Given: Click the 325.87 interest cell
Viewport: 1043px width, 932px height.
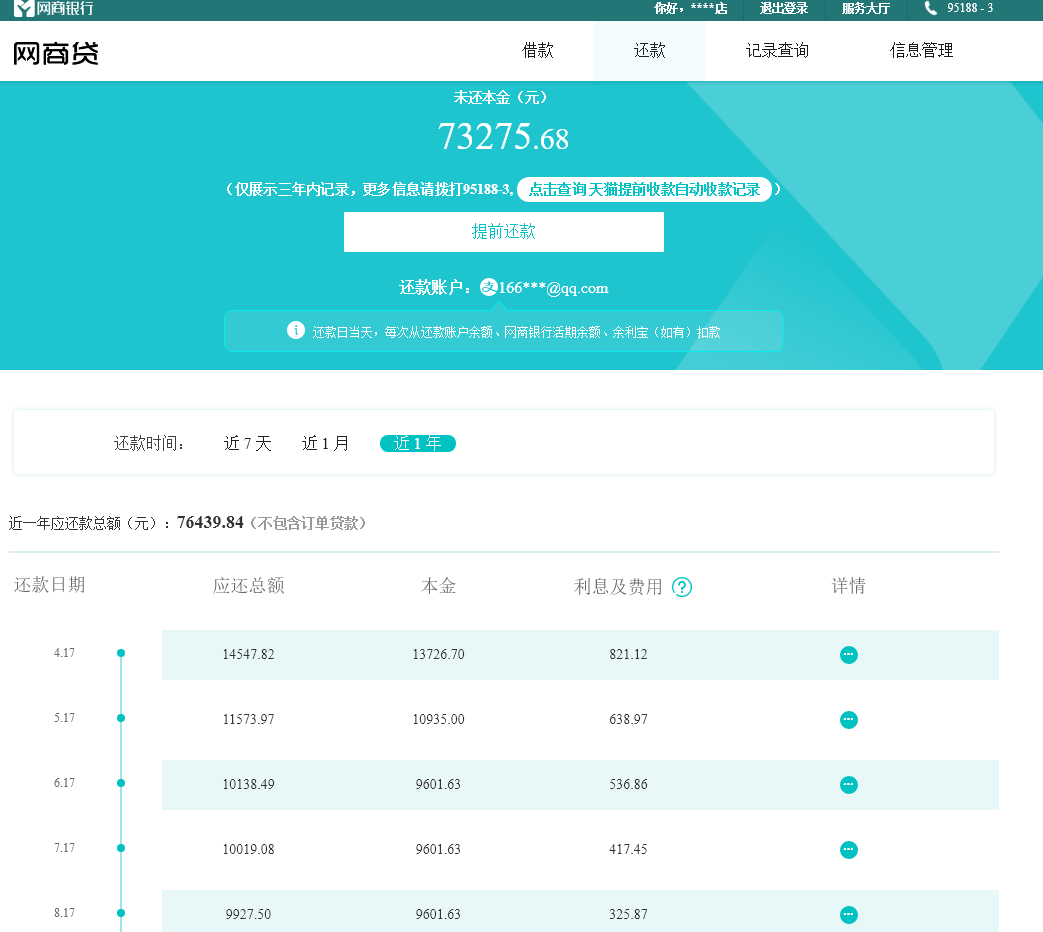Looking at the screenshot, I should pyautogui.click(x=628, y=915).
